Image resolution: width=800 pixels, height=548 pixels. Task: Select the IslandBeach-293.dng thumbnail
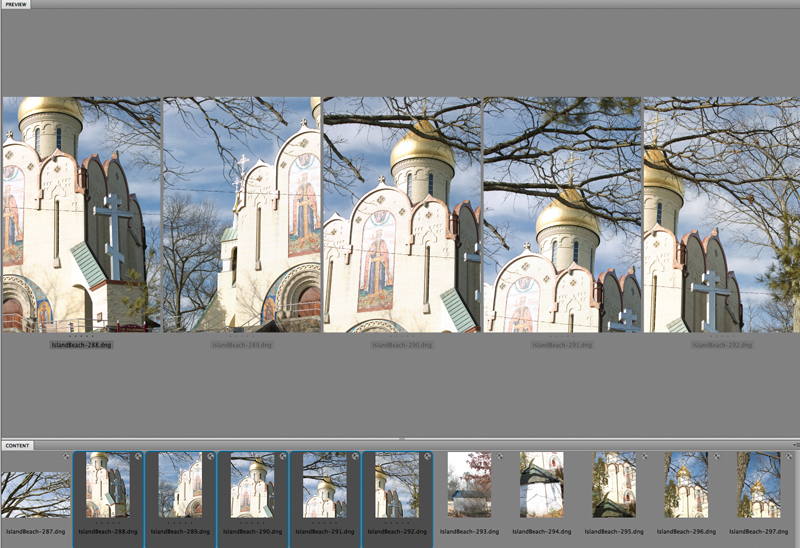click(x=469, y=485)
